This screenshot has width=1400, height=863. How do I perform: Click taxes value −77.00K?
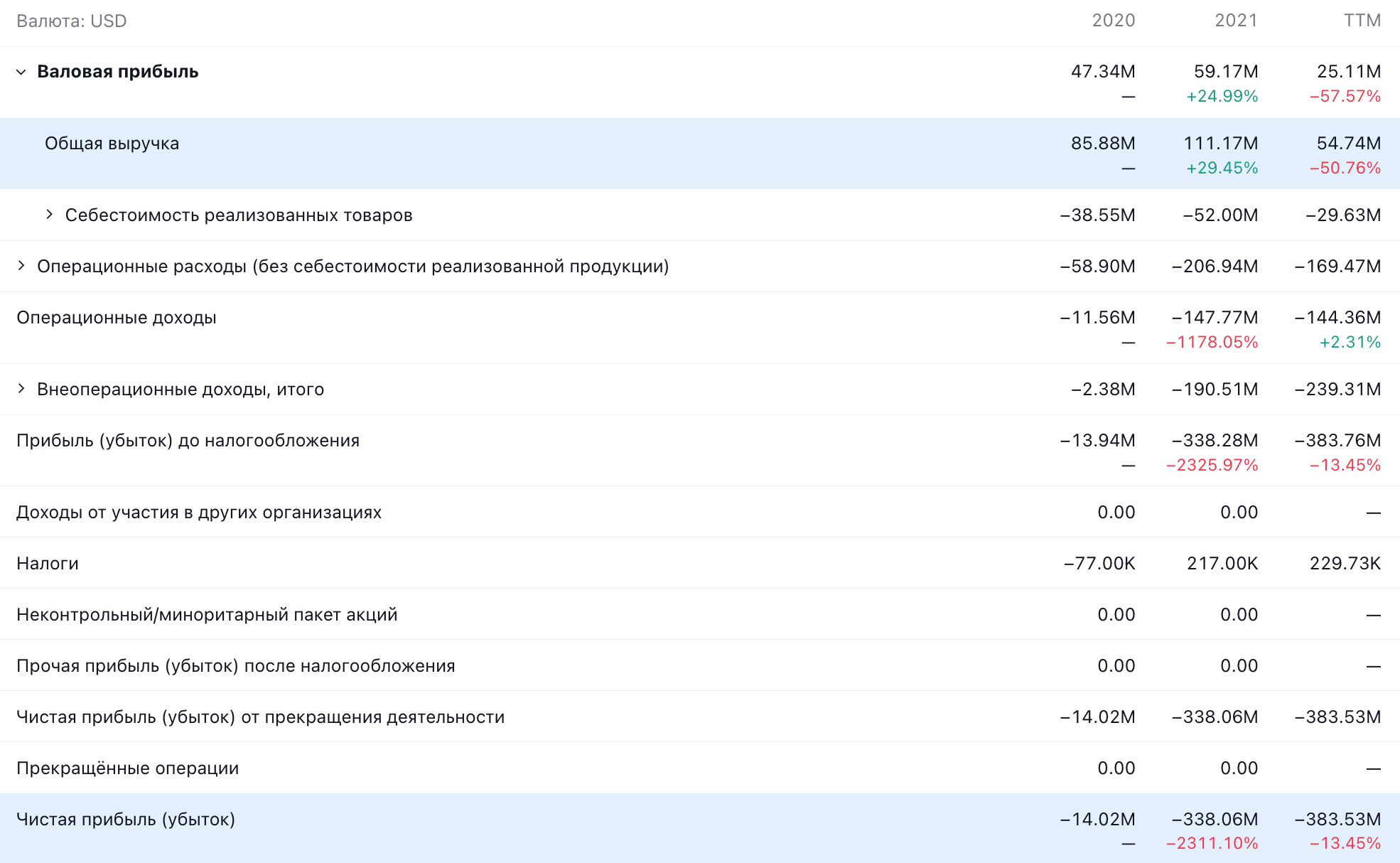point(1099,564)
